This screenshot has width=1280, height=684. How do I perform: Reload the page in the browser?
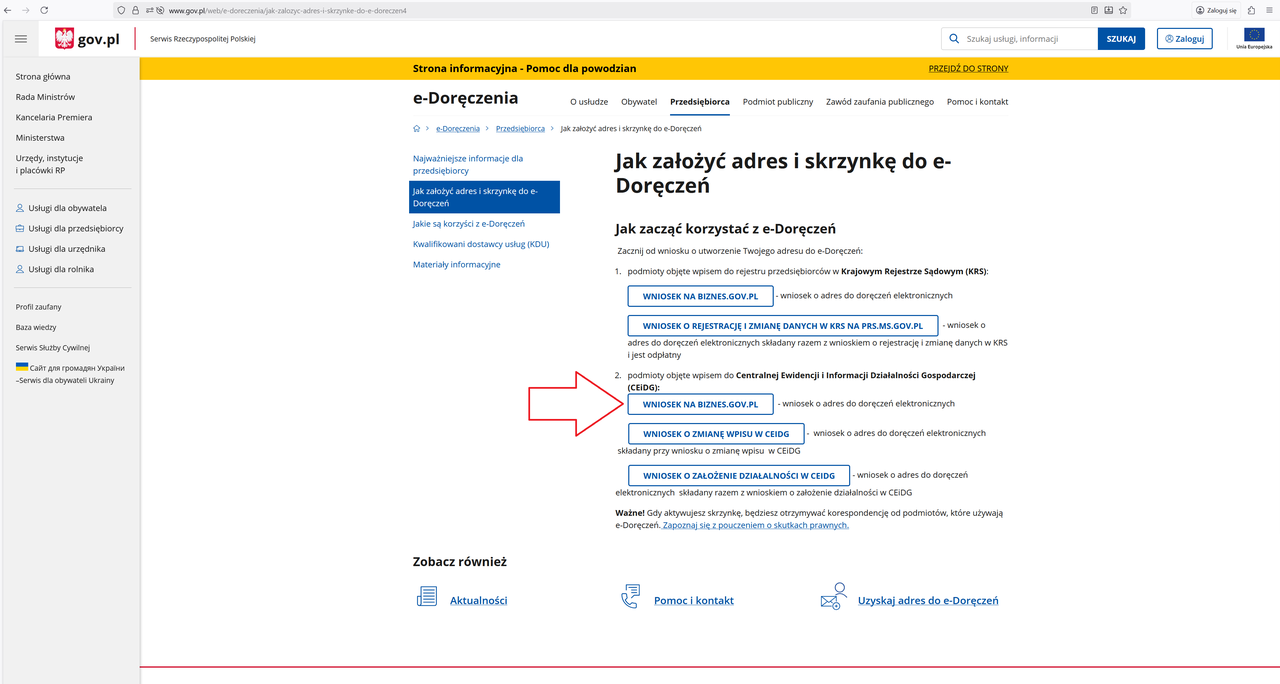coord(44,10)
